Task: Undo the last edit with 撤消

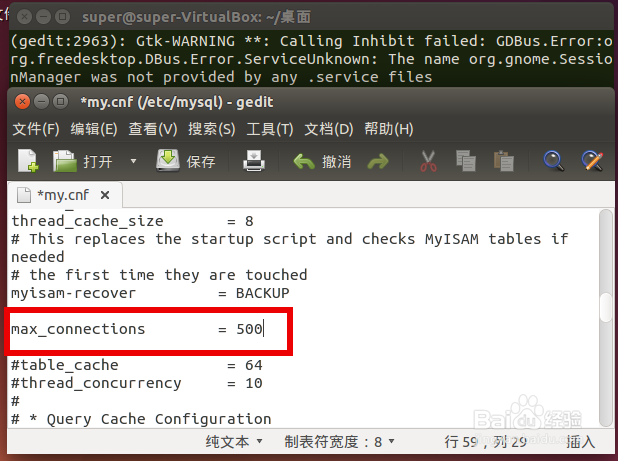Action: pyautogui.click(x=322, y=162)
